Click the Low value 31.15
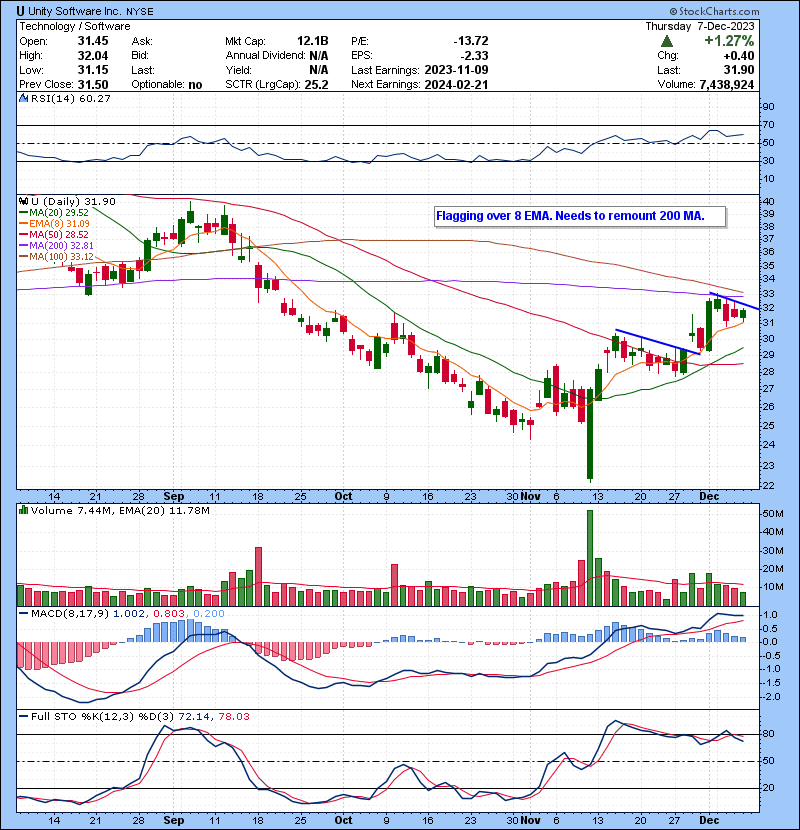The height and width of the screenshot is (830, 800). tap(93, 70)
